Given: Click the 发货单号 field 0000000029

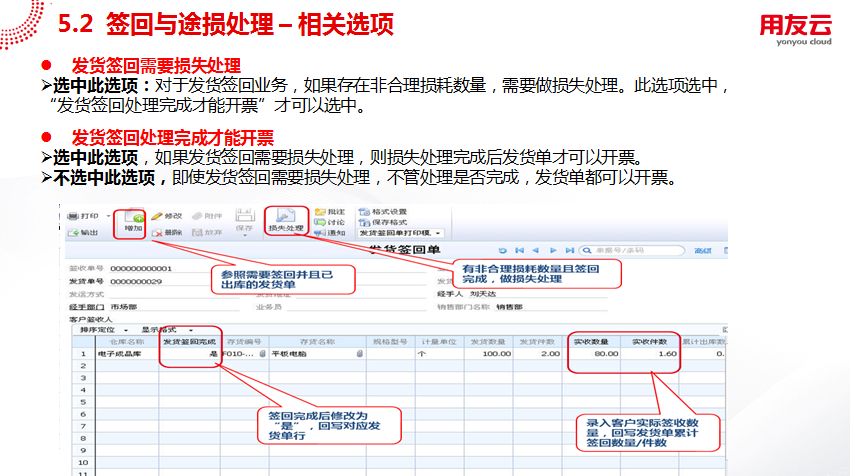Looking at the screenshot, I should [x=136, y=281].
